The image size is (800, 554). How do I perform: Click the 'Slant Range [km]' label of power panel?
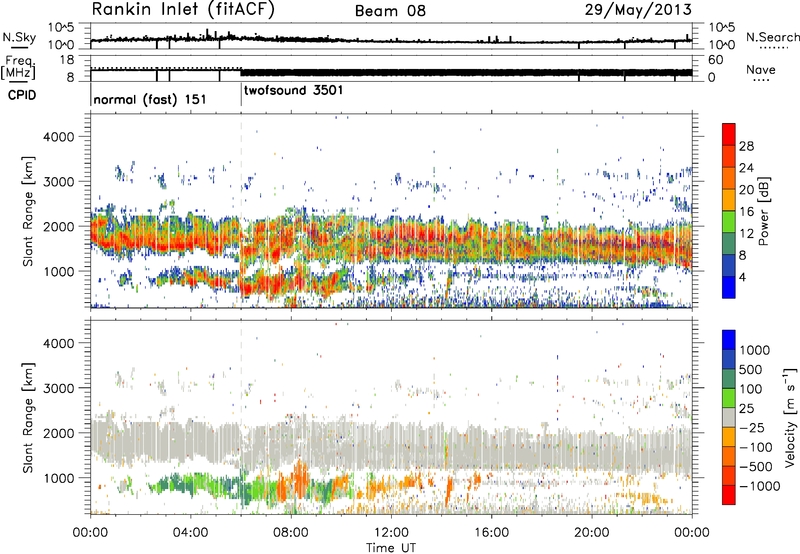29,211
